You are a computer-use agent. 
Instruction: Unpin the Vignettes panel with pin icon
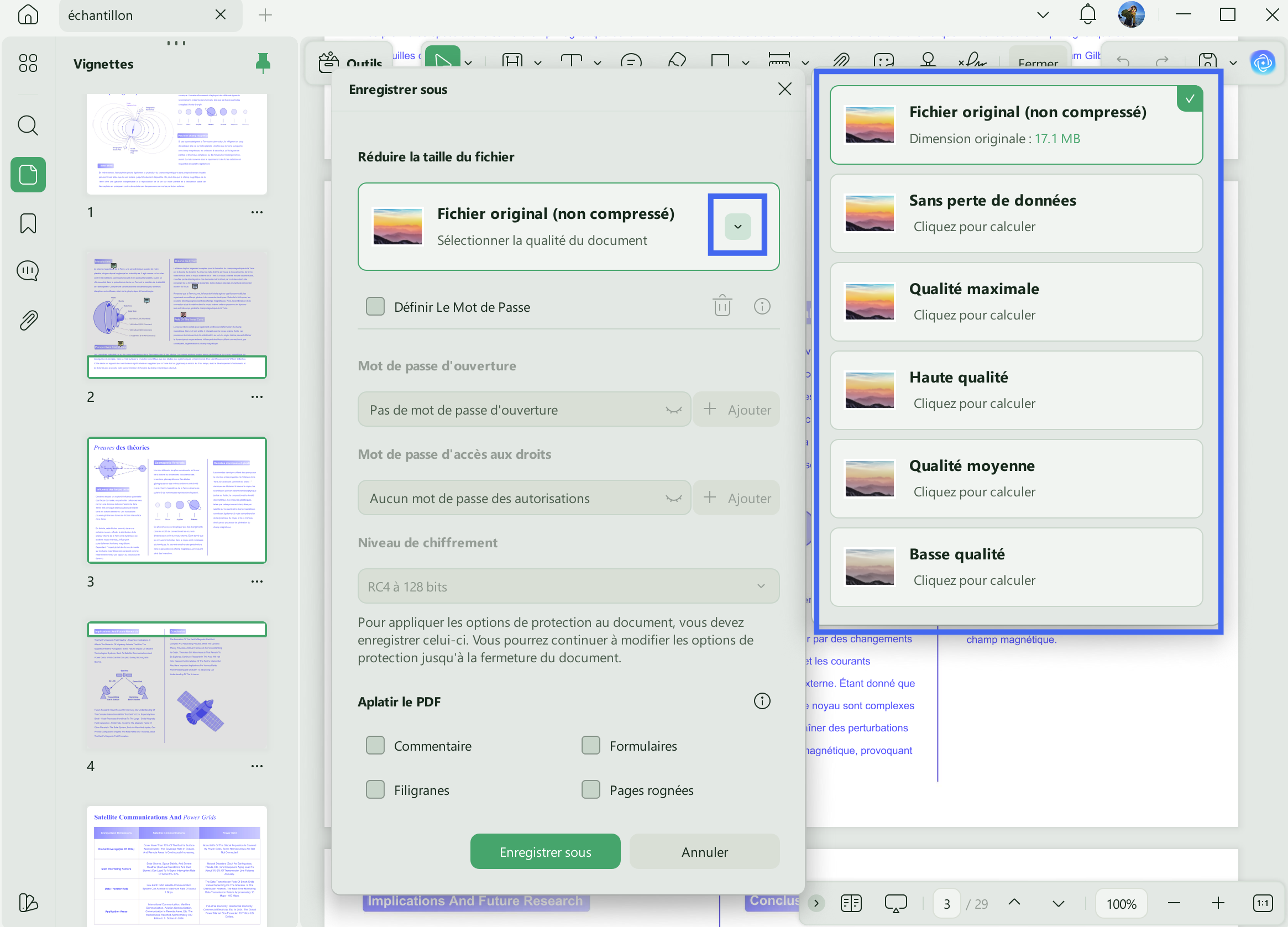263,63
